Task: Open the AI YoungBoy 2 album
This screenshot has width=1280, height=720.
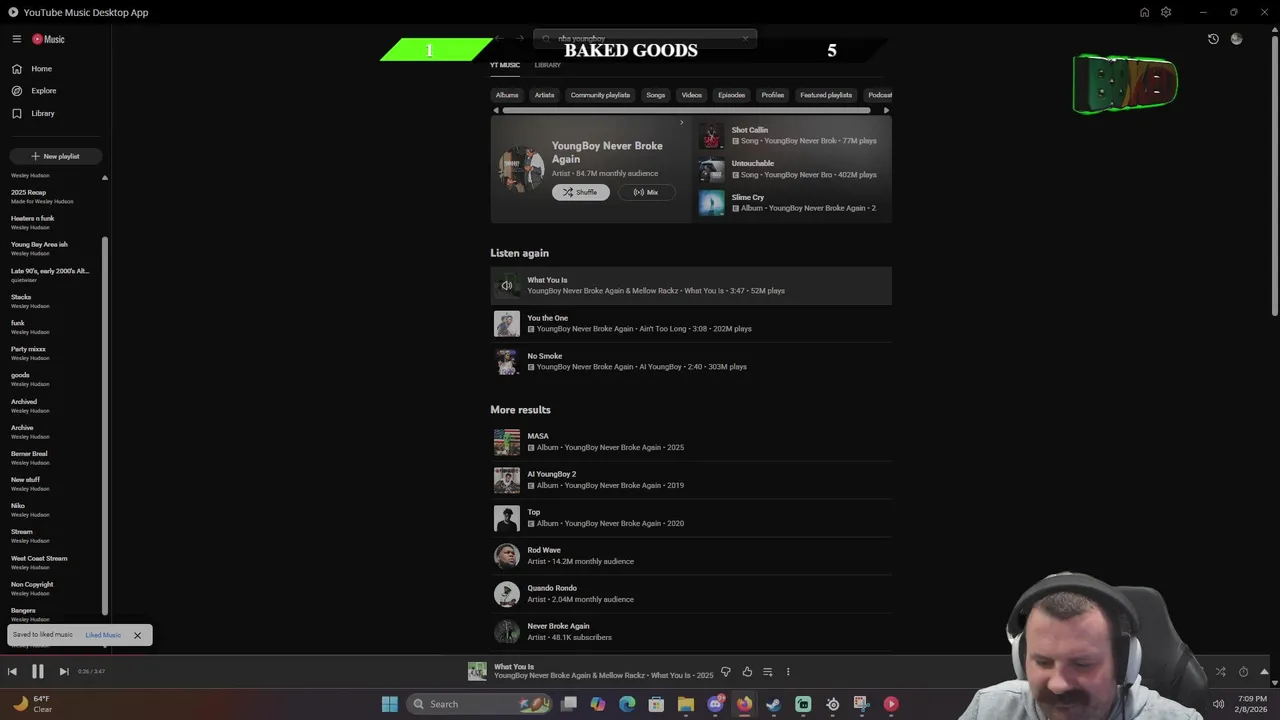Action: pyautogui.click(x=691, y=480)
